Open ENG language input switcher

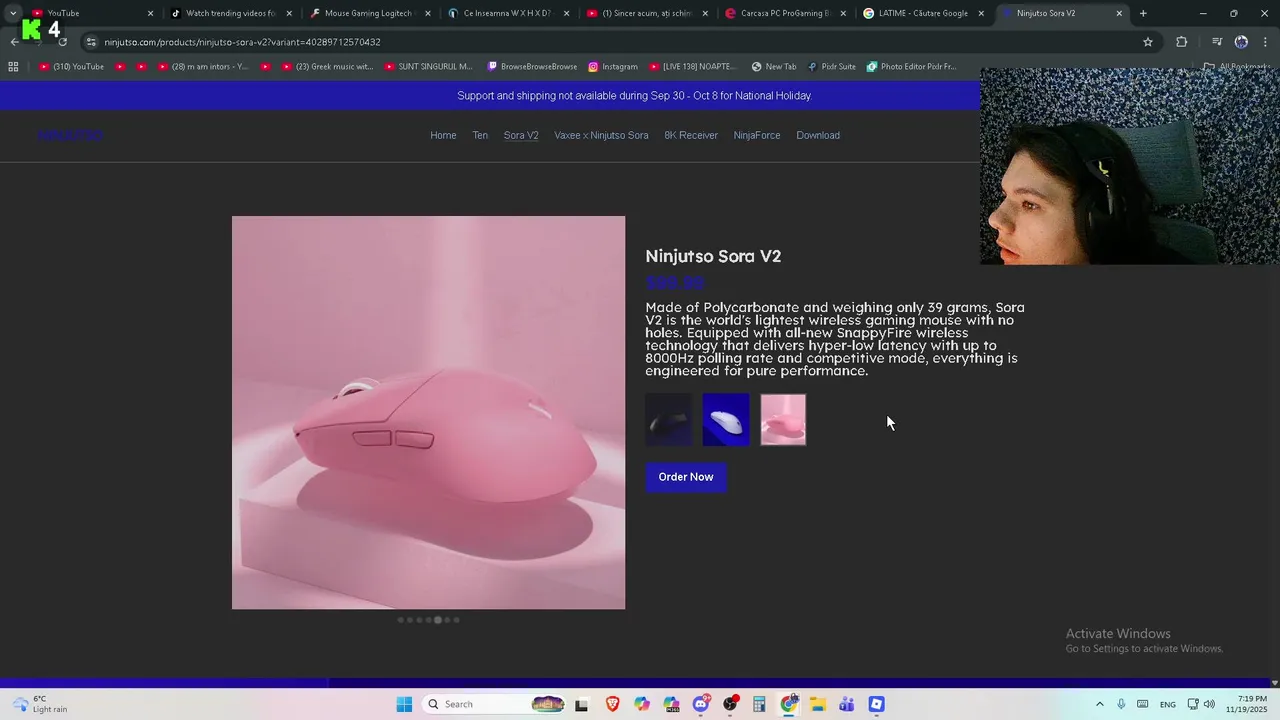[1168, 704]
